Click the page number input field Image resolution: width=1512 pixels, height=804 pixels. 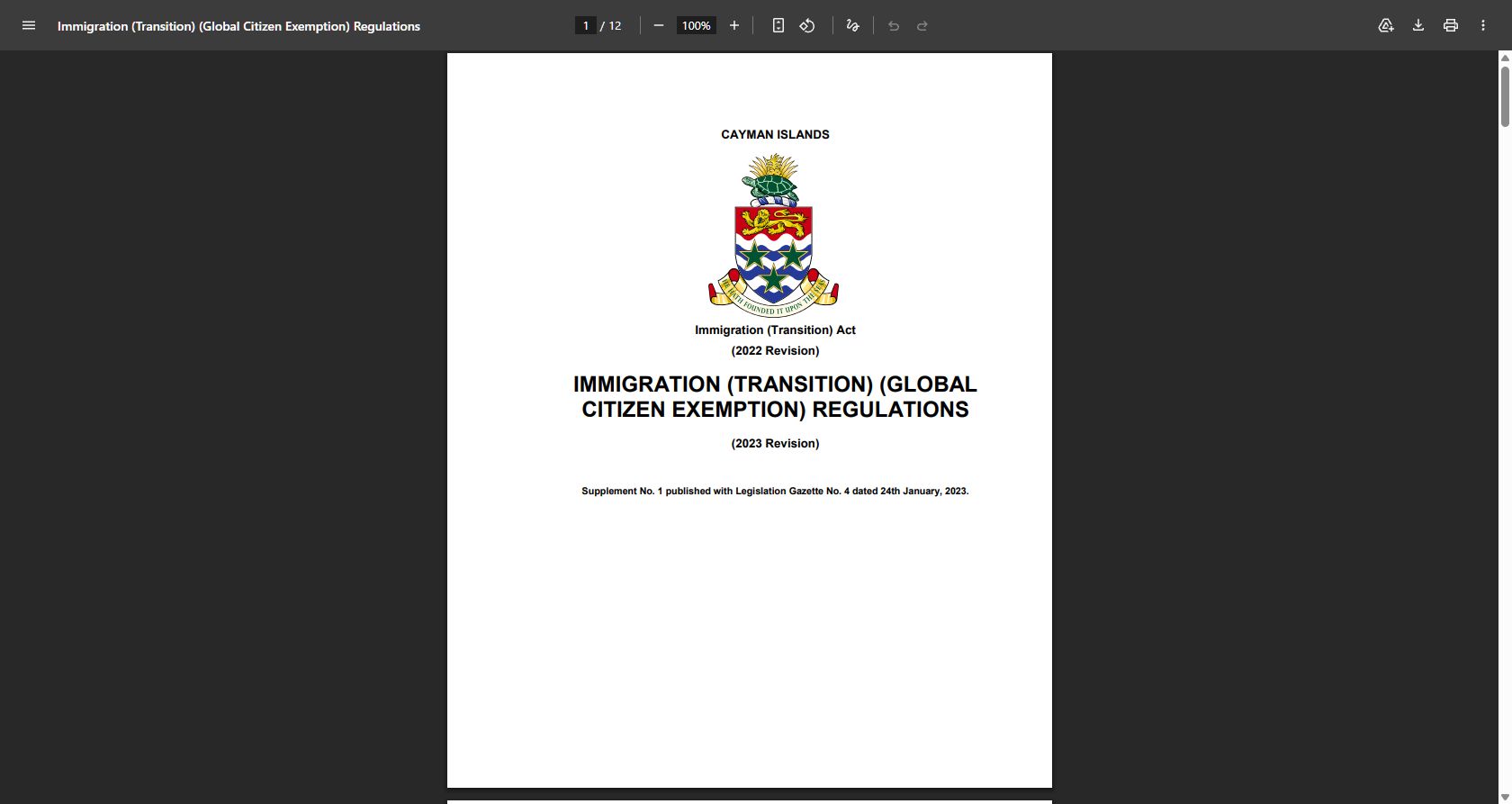(586, 25)
